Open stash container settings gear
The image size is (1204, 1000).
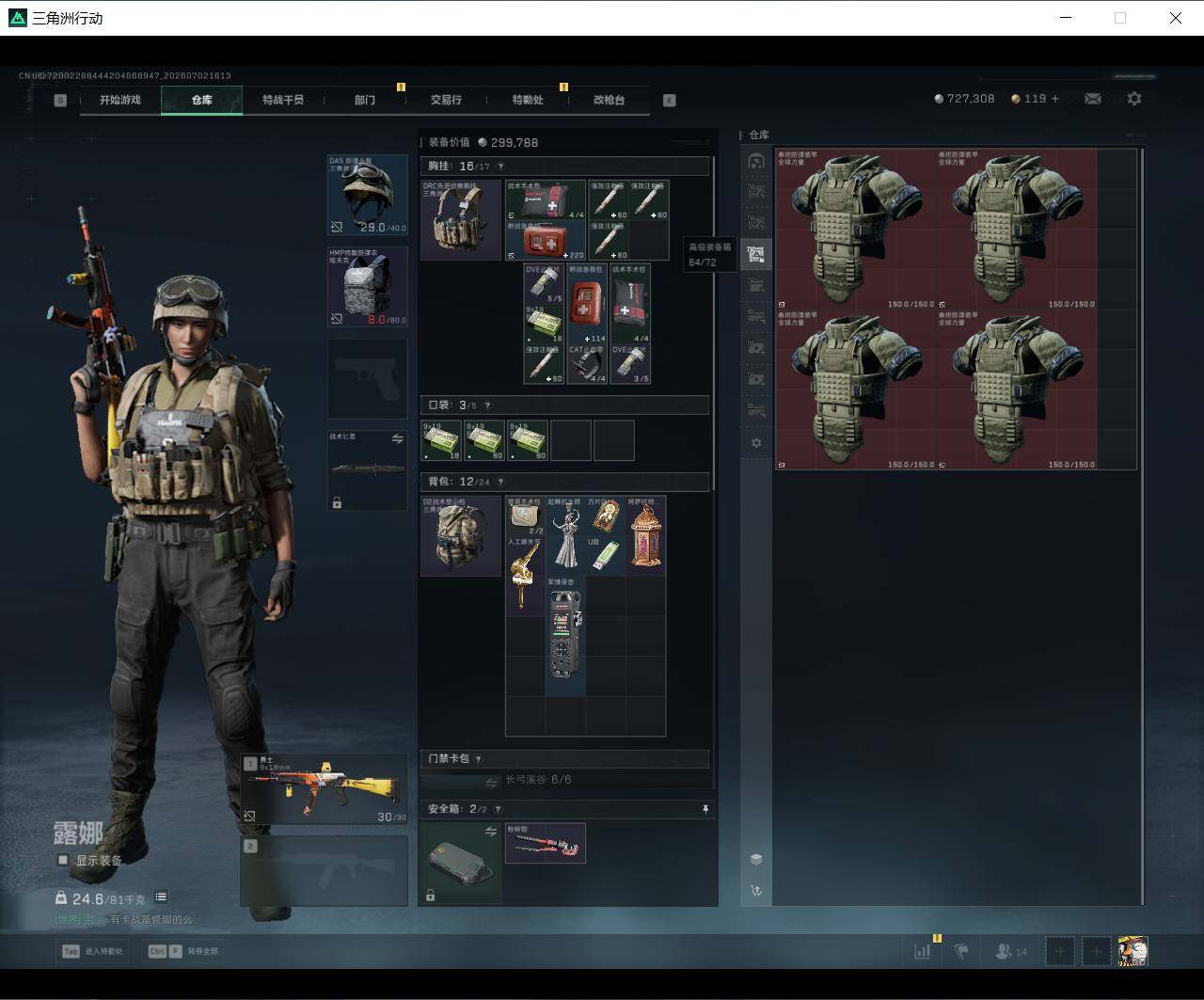point(756,442)
